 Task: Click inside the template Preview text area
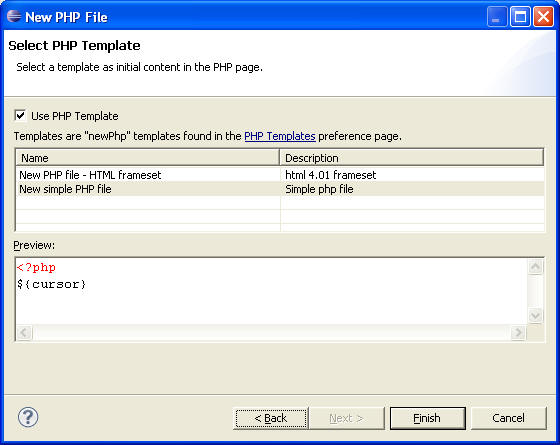coord(271,291)
